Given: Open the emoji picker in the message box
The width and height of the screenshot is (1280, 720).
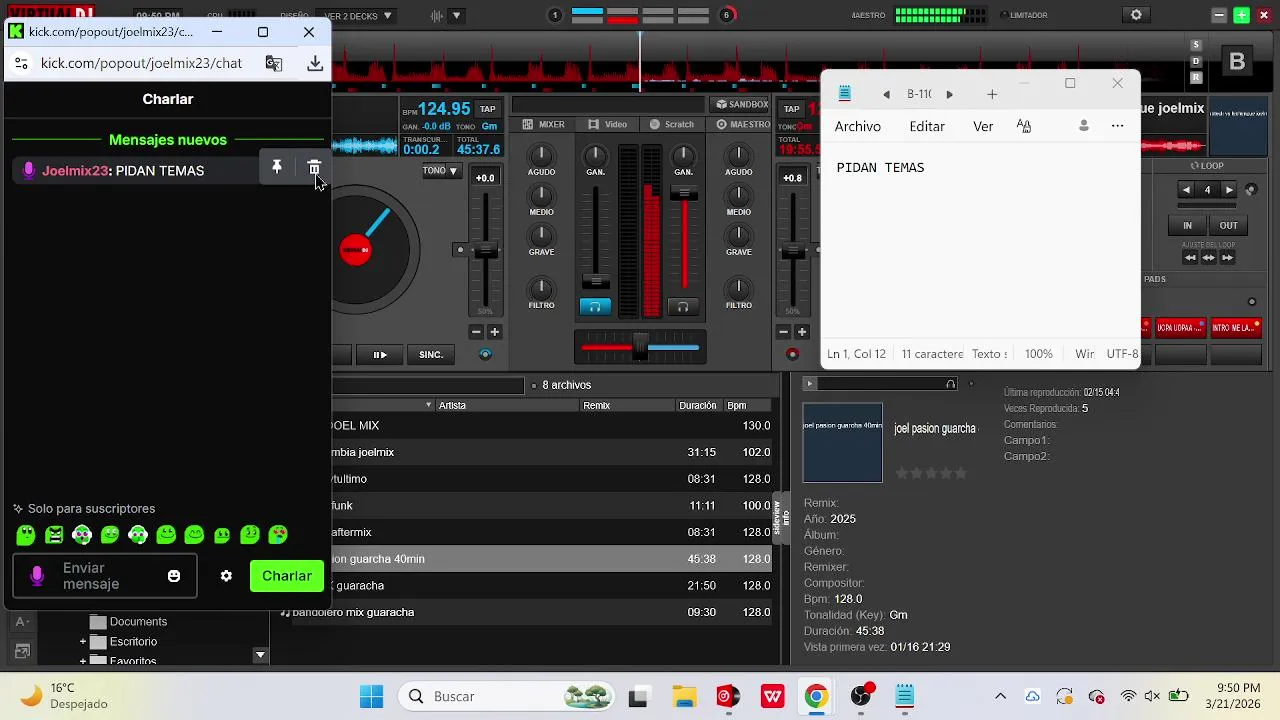Looking at the screenshot, I should point(174,576).
